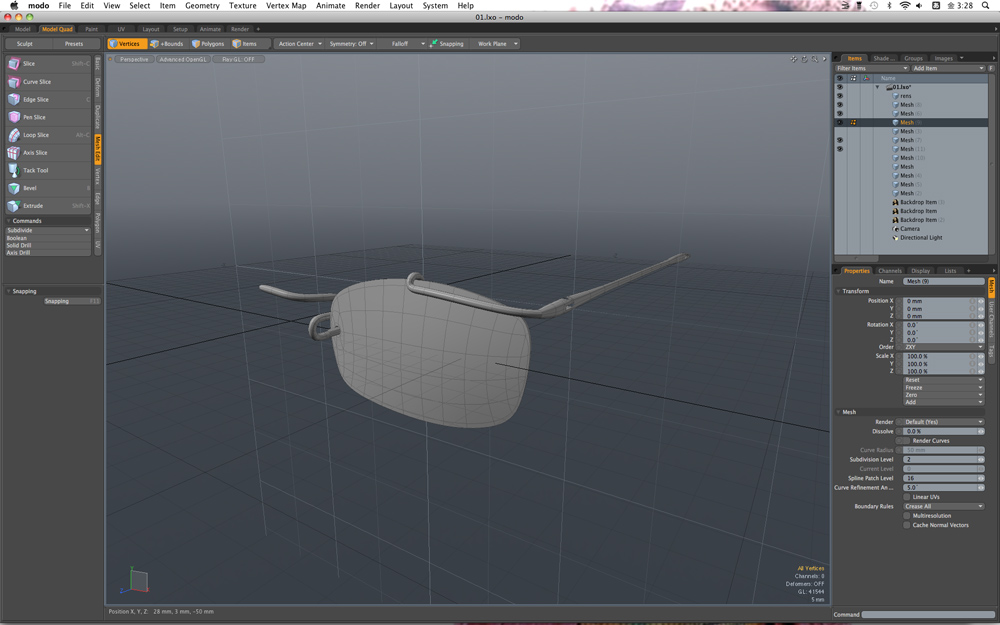This screenshot has height=625, width=1000.
Task: Click the viewport rotate control icon
Action: pyautogui.click(x=804, y=59)
